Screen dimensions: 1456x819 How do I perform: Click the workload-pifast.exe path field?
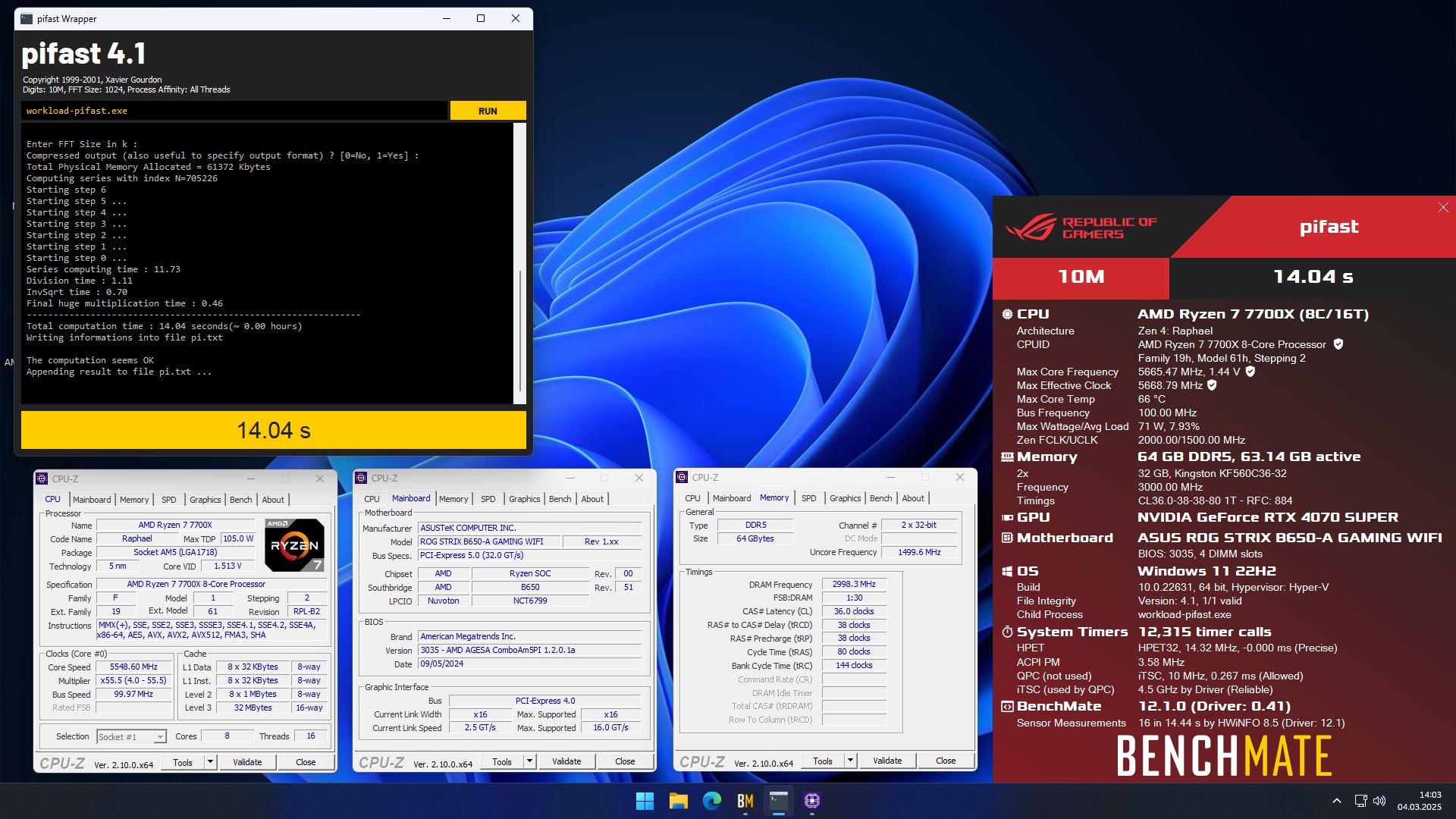234,111
